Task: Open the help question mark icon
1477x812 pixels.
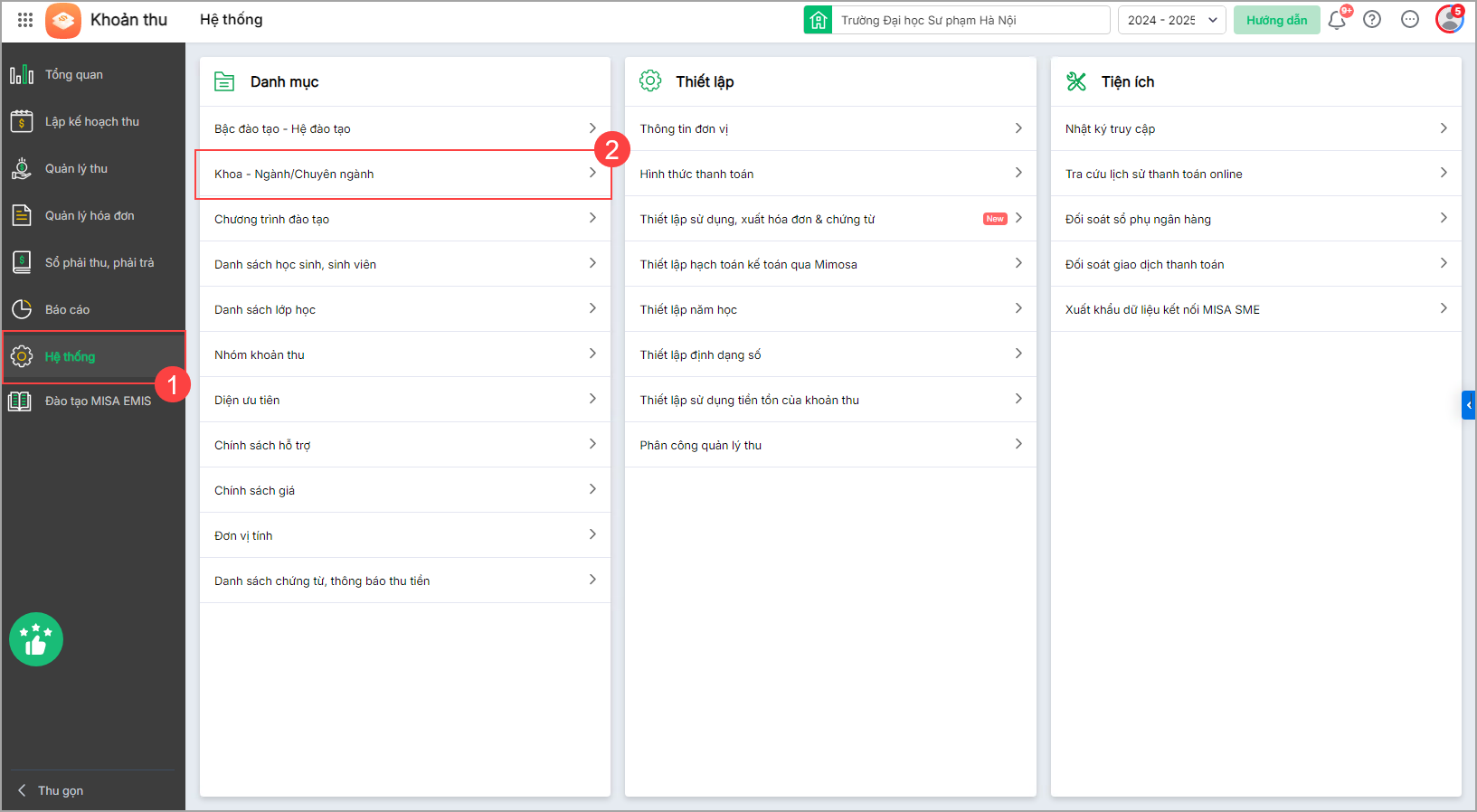Action: click(1372, 20)
